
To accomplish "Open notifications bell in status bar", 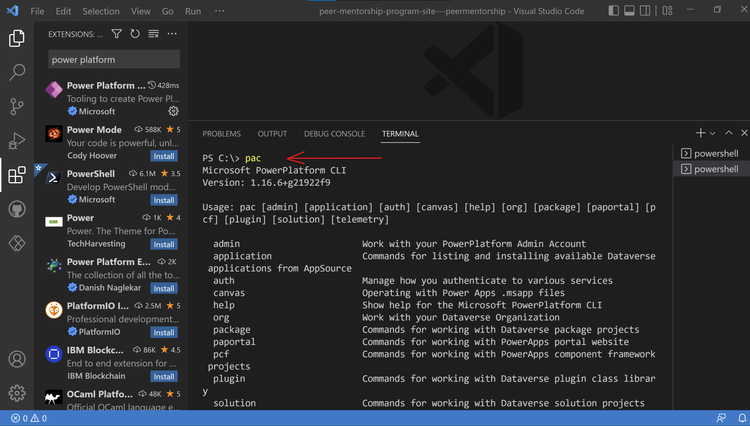I will (x=742, y=418).
